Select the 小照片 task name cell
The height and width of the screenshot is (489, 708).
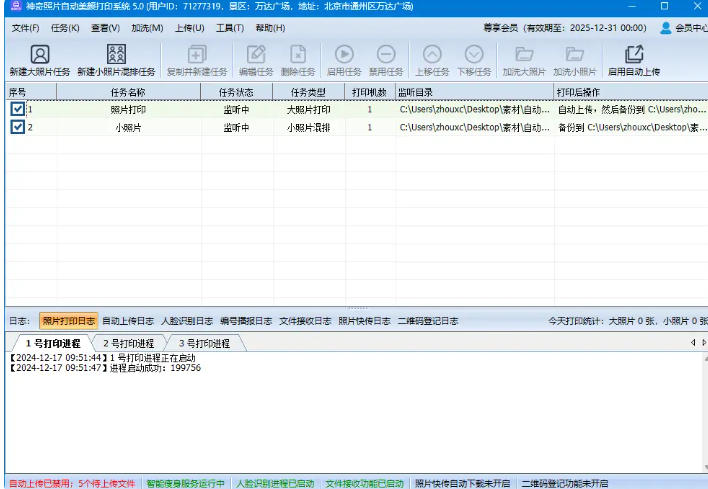[x=128, y=128]
